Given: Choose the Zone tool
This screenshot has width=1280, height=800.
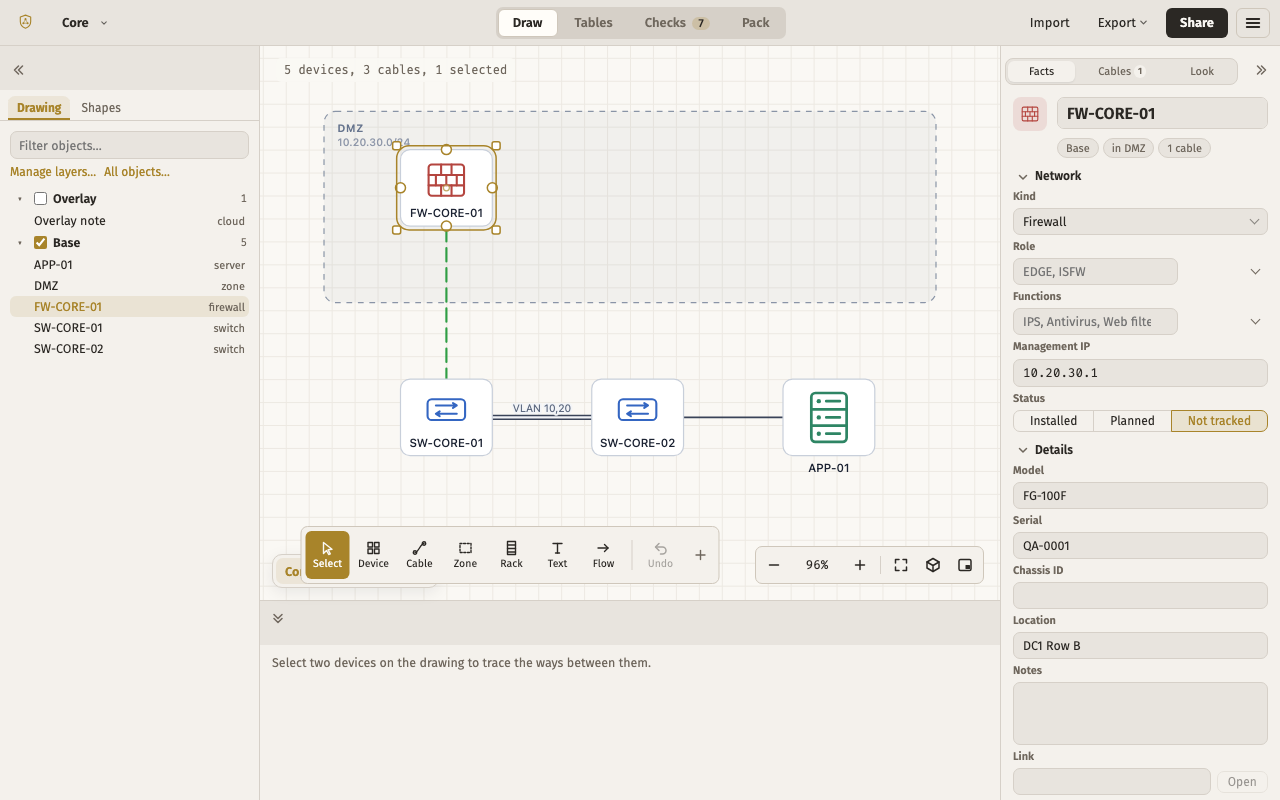Looking at the screenshot, I should coord(465,555).
